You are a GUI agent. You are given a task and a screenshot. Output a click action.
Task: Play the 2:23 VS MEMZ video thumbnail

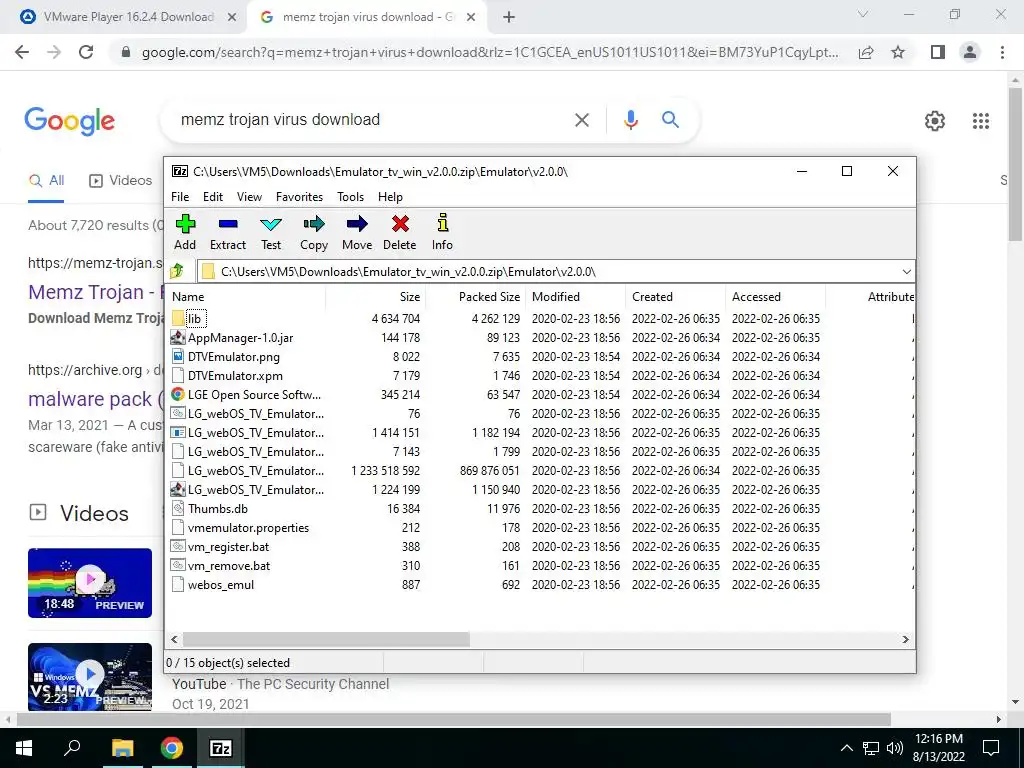90,677
